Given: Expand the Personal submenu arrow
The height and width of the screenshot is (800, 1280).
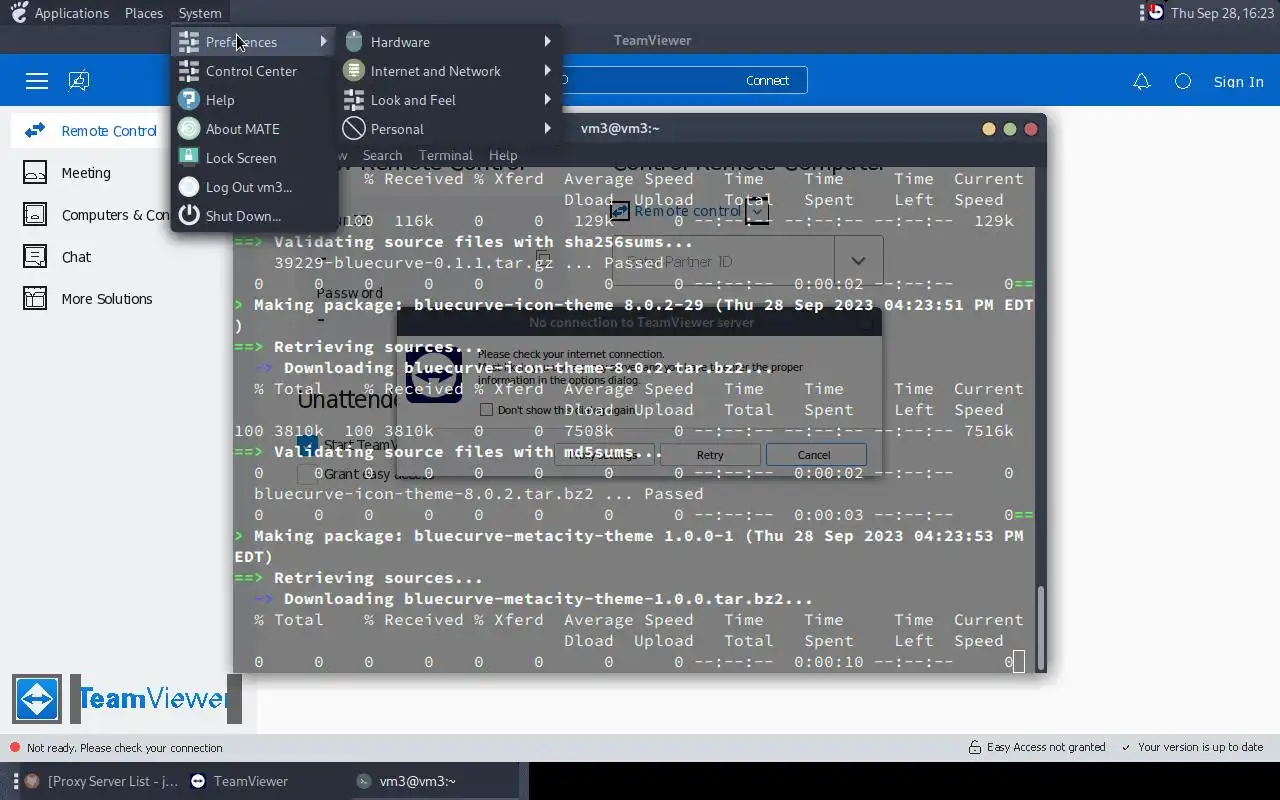Looking at the screenshot, I should (548, 129).
